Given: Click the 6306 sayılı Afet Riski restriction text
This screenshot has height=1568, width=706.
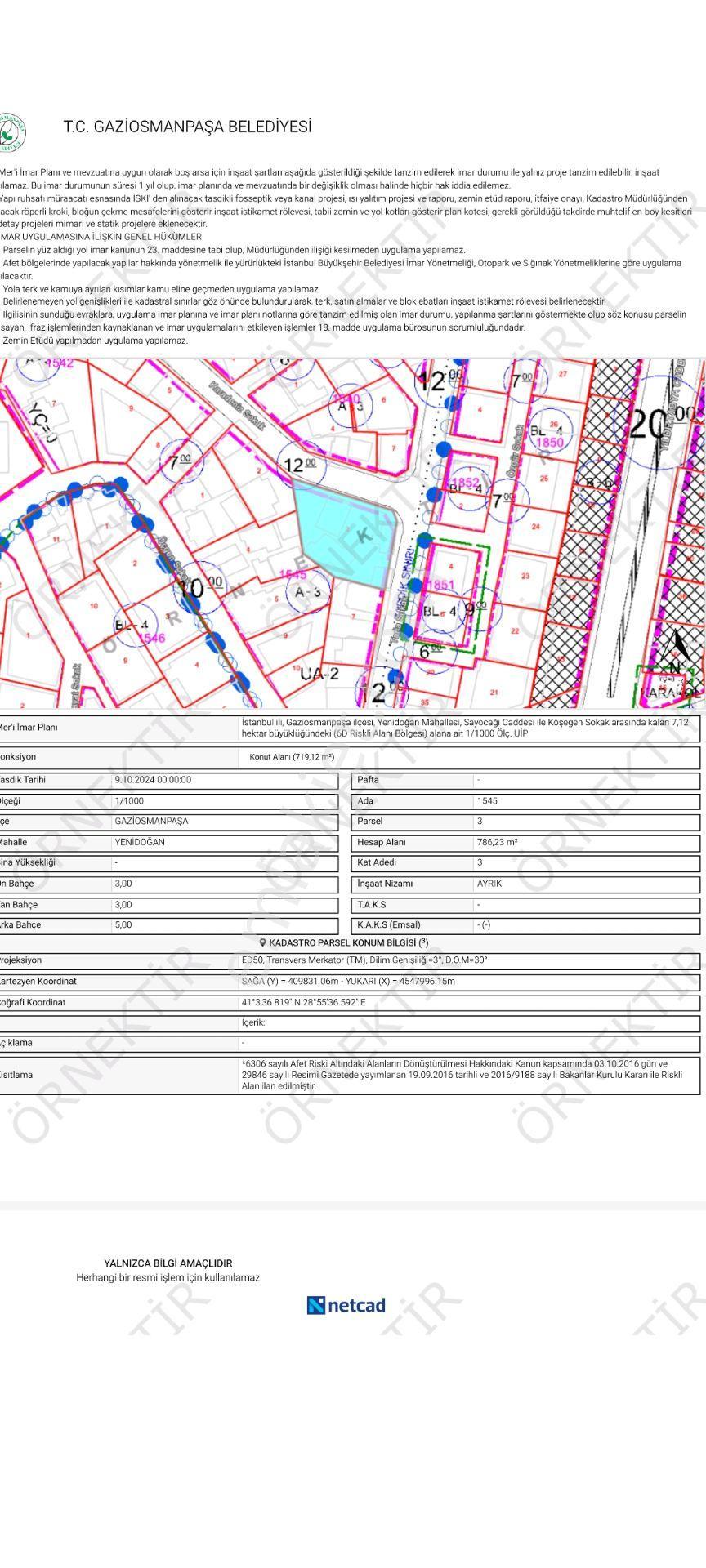Looking at the screenshot, I should (462, 1075).
